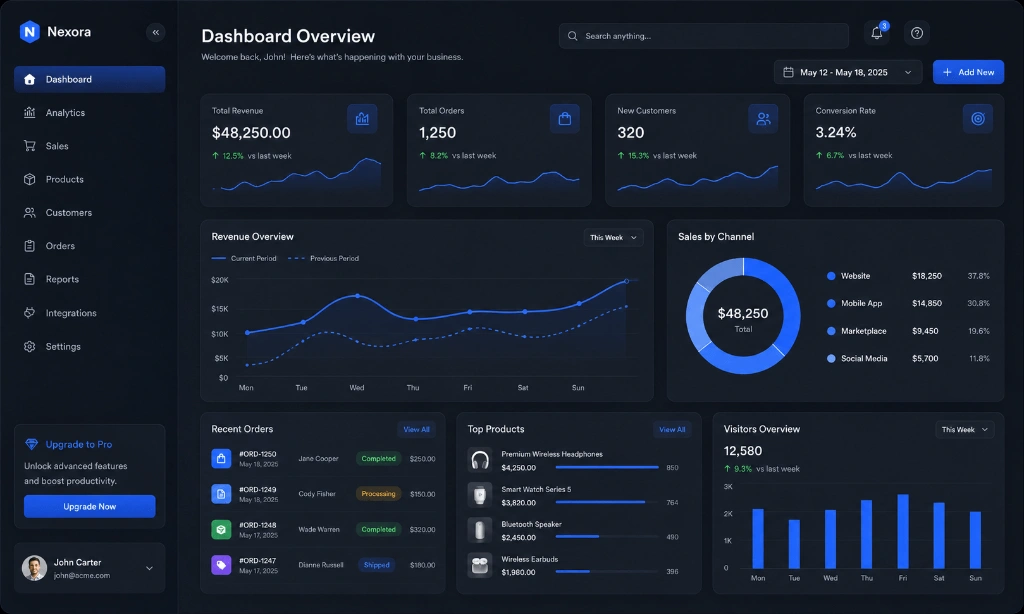Click the Wednesday peak point on revenue chart
The image size is (1024, 614).
coord(357,296)
